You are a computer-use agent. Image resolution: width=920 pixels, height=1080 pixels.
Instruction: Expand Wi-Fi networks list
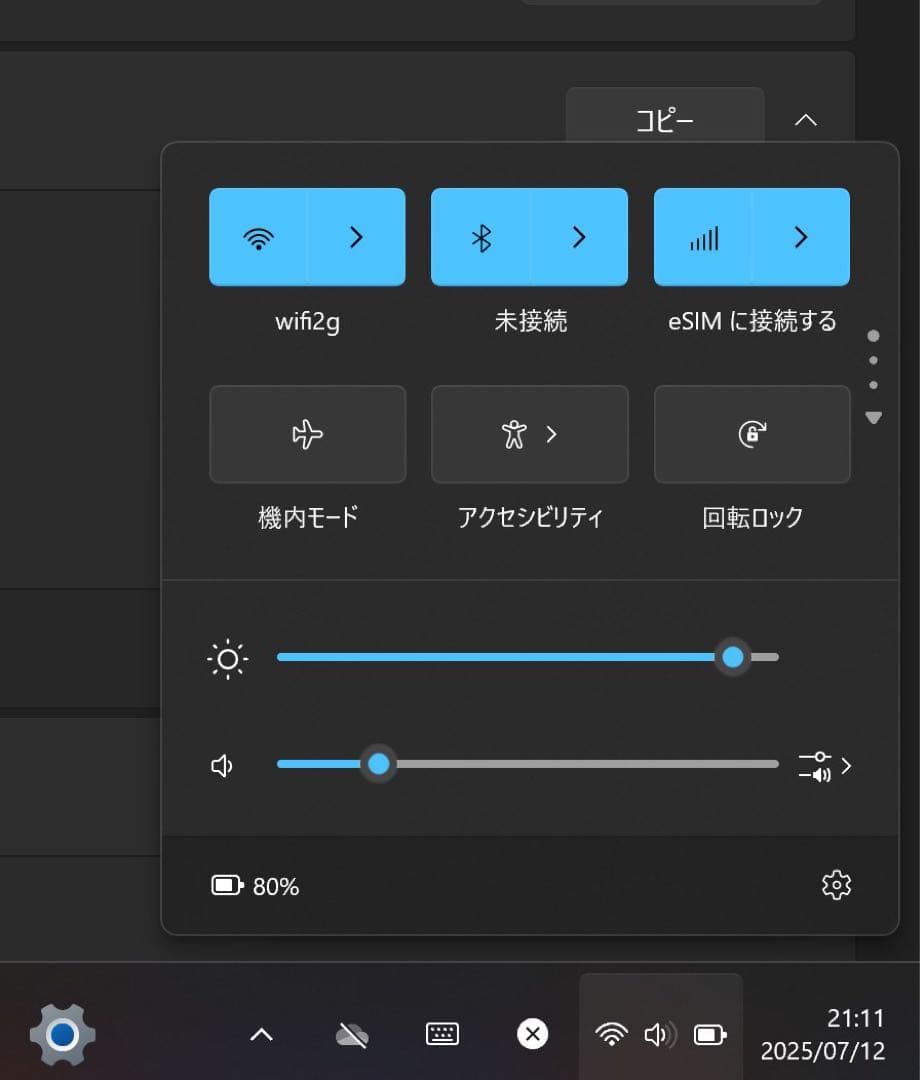pos(355,237)
